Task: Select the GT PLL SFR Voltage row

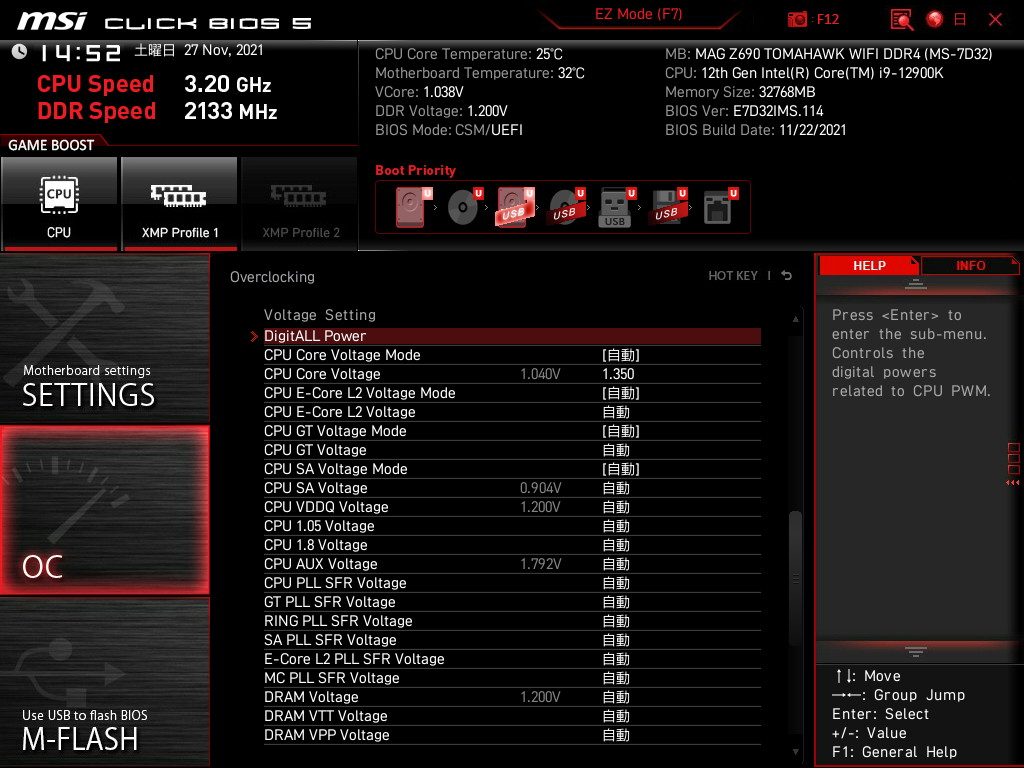Action: tap(512, 602)
